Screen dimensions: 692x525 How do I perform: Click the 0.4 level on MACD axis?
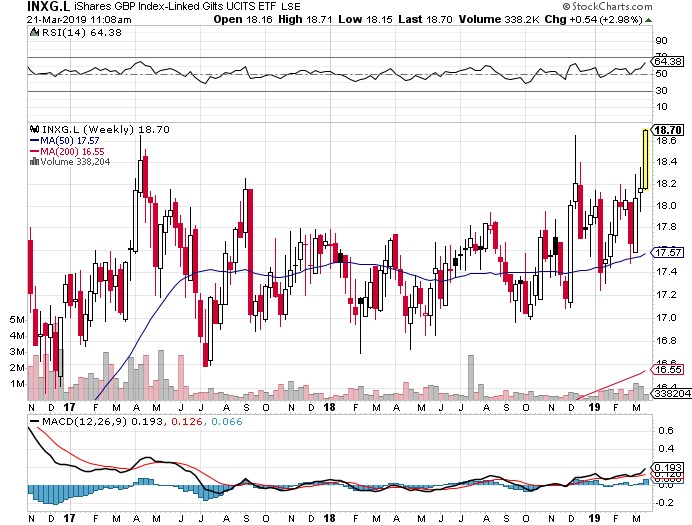point(666,449)
